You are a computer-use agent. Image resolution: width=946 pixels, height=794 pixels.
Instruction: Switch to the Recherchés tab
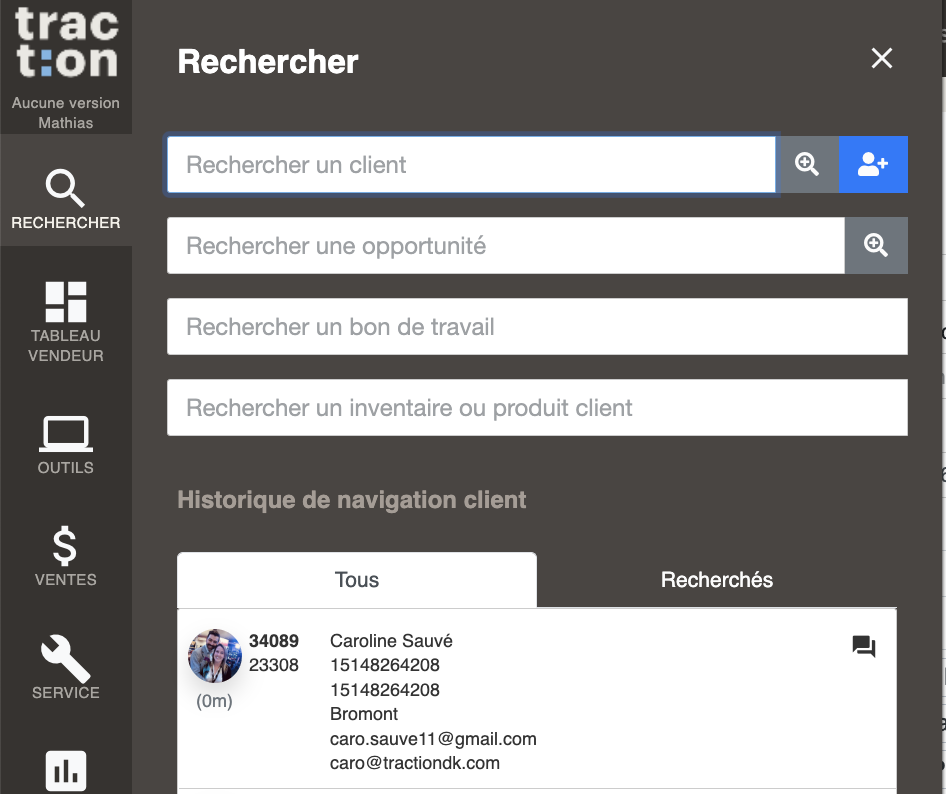717,580
